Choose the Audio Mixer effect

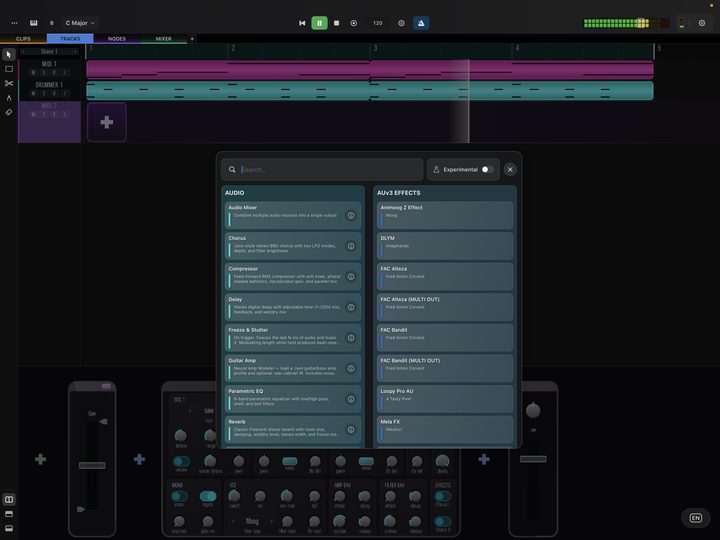point(293,215)
